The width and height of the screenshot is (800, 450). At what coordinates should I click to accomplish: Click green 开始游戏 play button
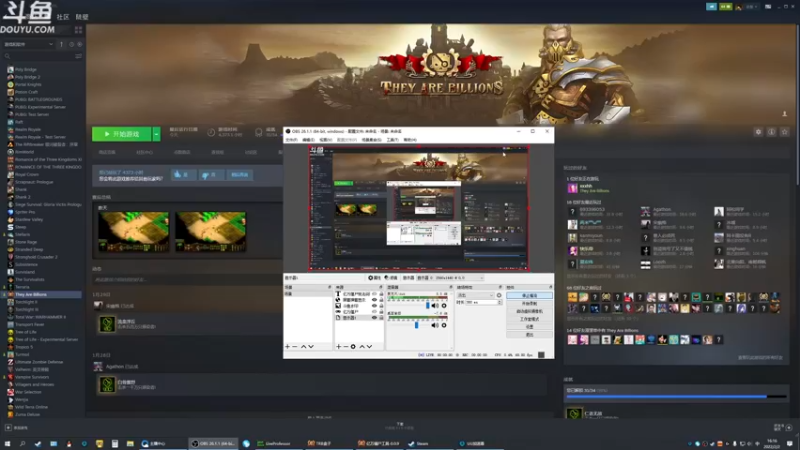pos(121,134)
